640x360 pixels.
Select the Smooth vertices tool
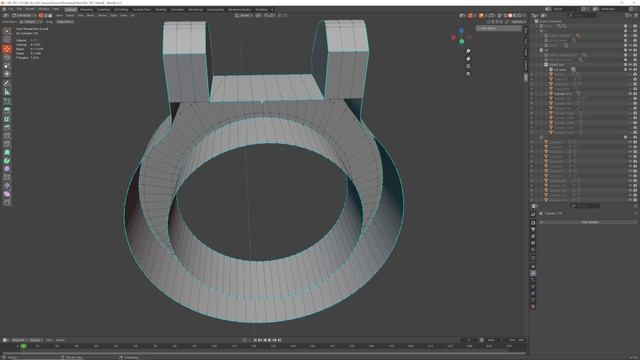7,169
